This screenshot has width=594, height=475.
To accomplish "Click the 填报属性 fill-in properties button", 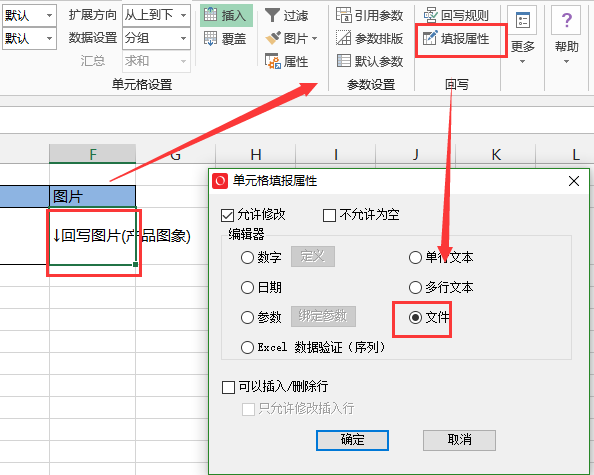I will click(x=456, y=39).
